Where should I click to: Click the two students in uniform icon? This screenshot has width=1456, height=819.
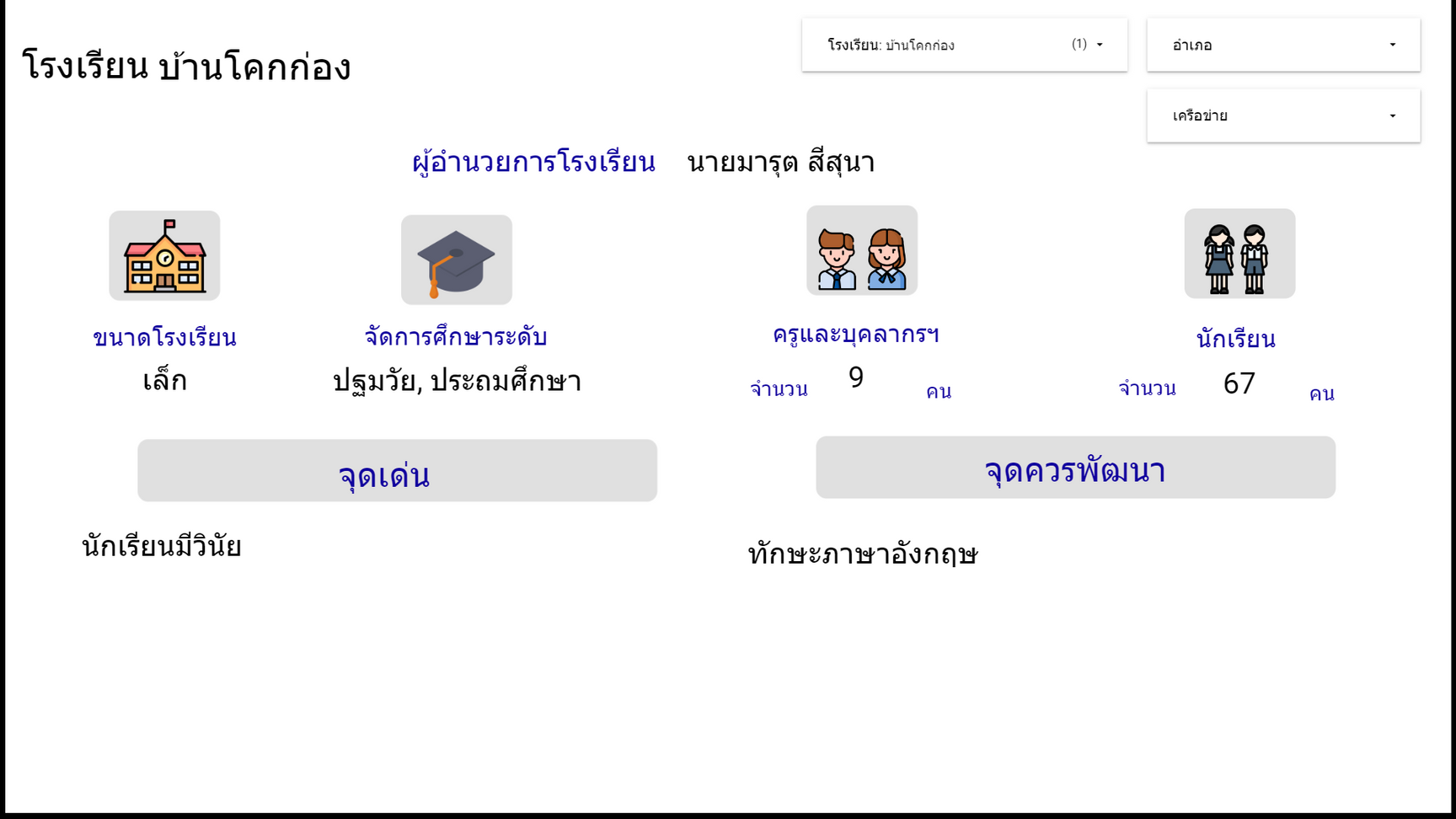tap(1239, 254)
